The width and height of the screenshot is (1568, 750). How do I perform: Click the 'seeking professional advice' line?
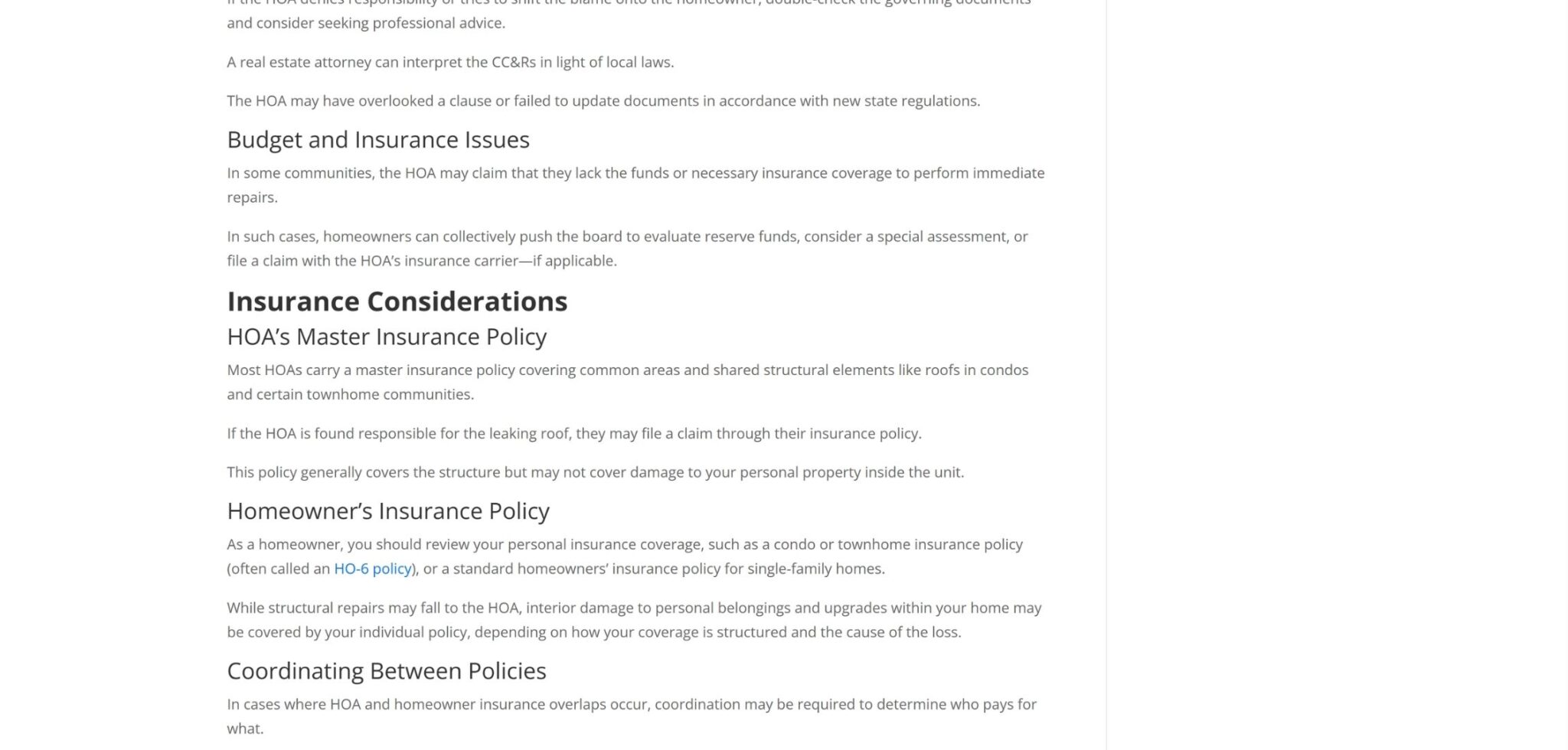pos(366,23)
